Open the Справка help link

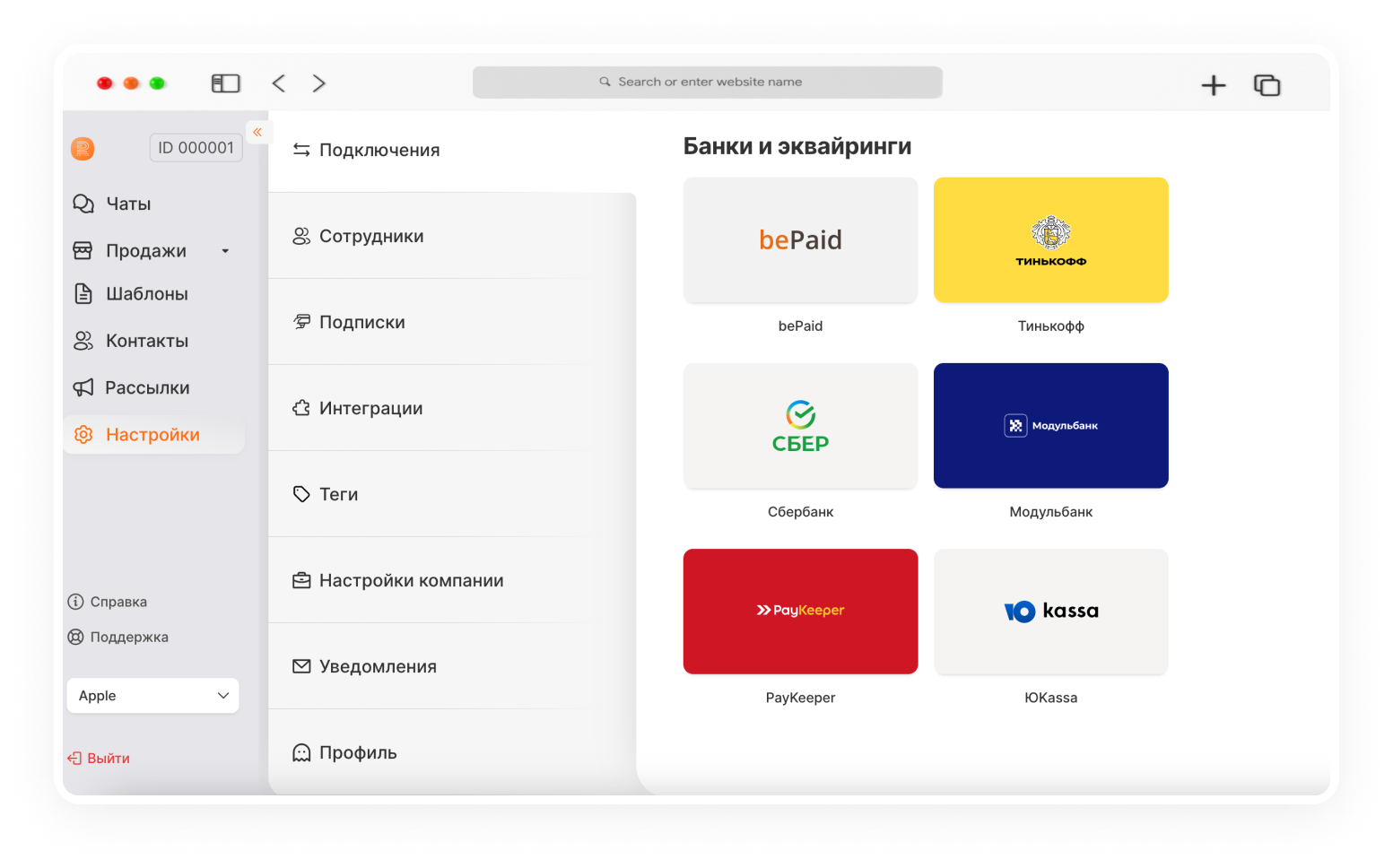click(118, 602)
